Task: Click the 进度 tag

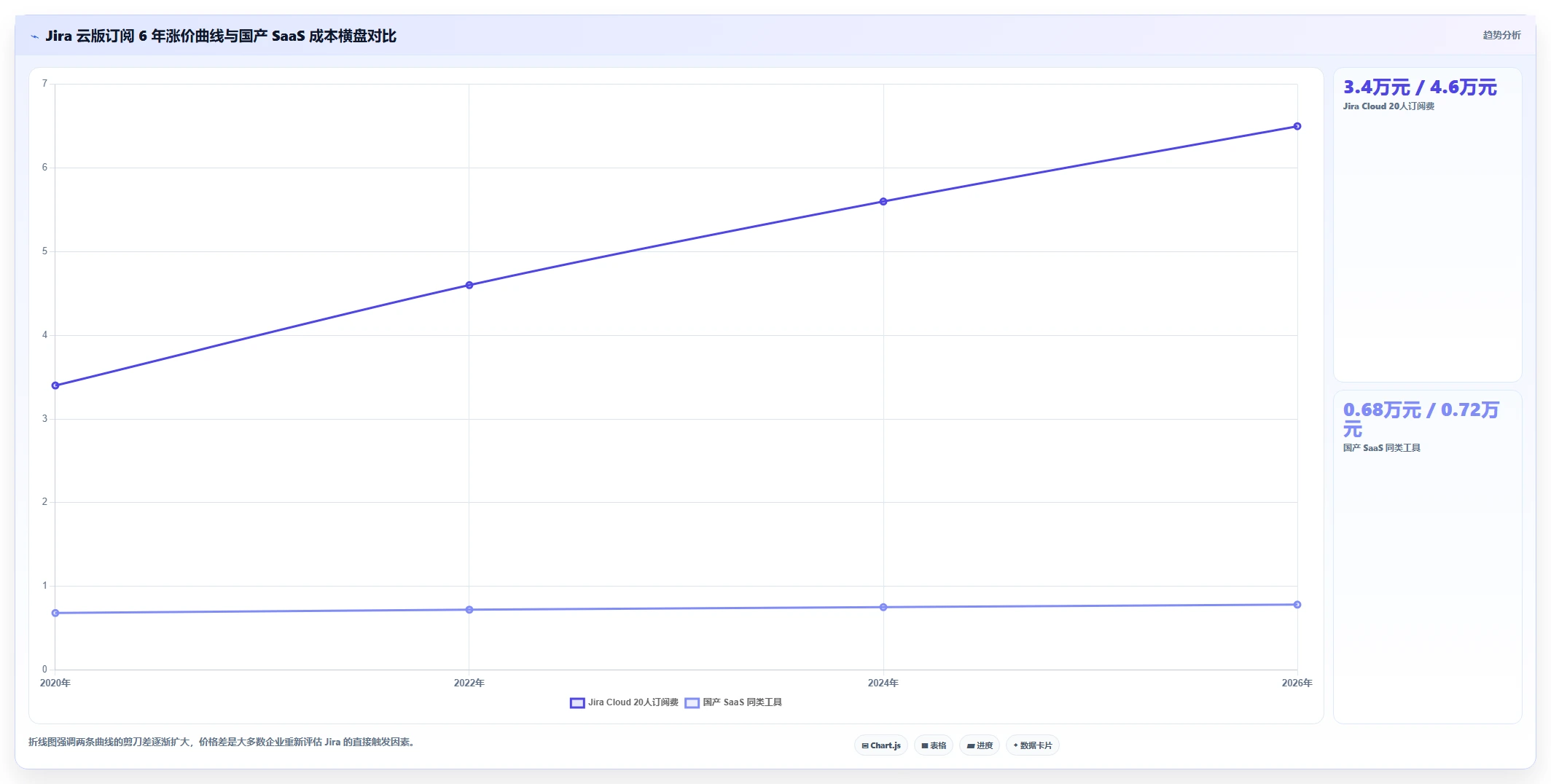Action: (x=980, y=745)
